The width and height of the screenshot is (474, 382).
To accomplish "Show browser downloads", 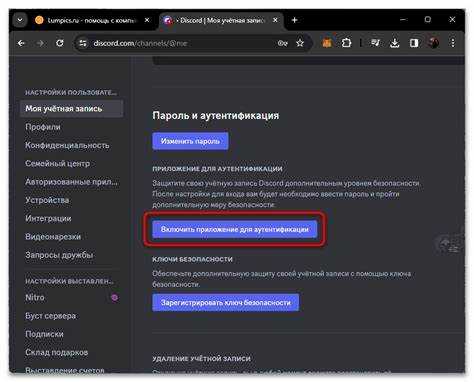I will pos(395,43).
